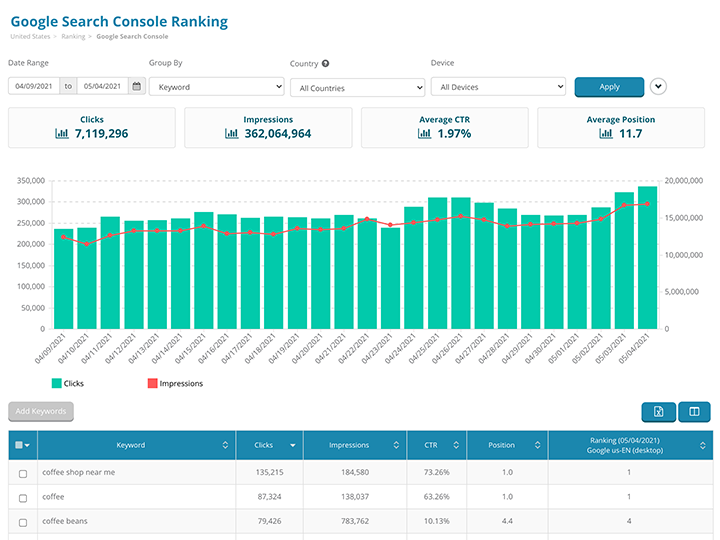
Task: Open the column chooser icon button
Action: click(694, 412)
